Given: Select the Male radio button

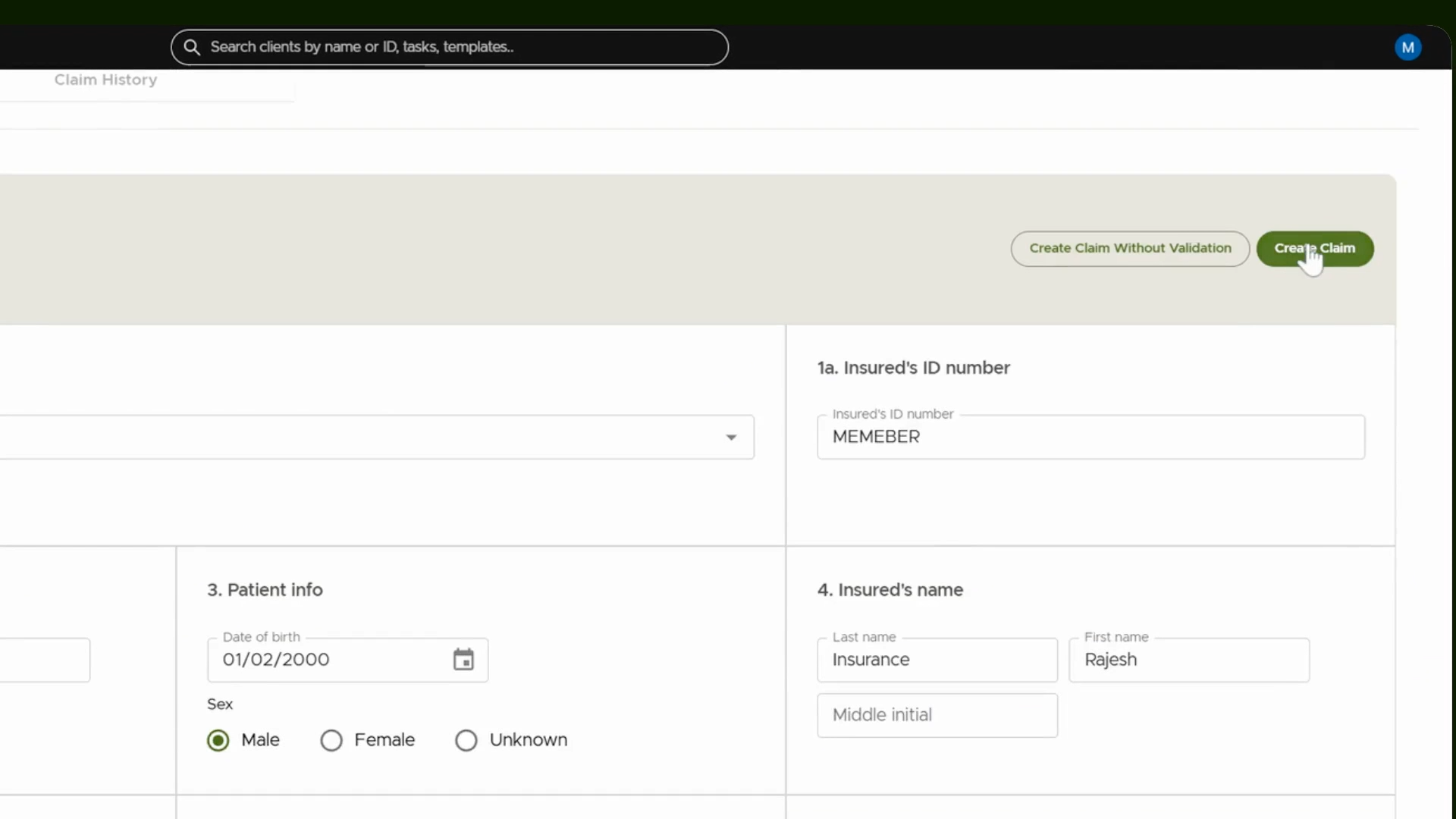Looking at the screenshot, I should pos(218,740).
